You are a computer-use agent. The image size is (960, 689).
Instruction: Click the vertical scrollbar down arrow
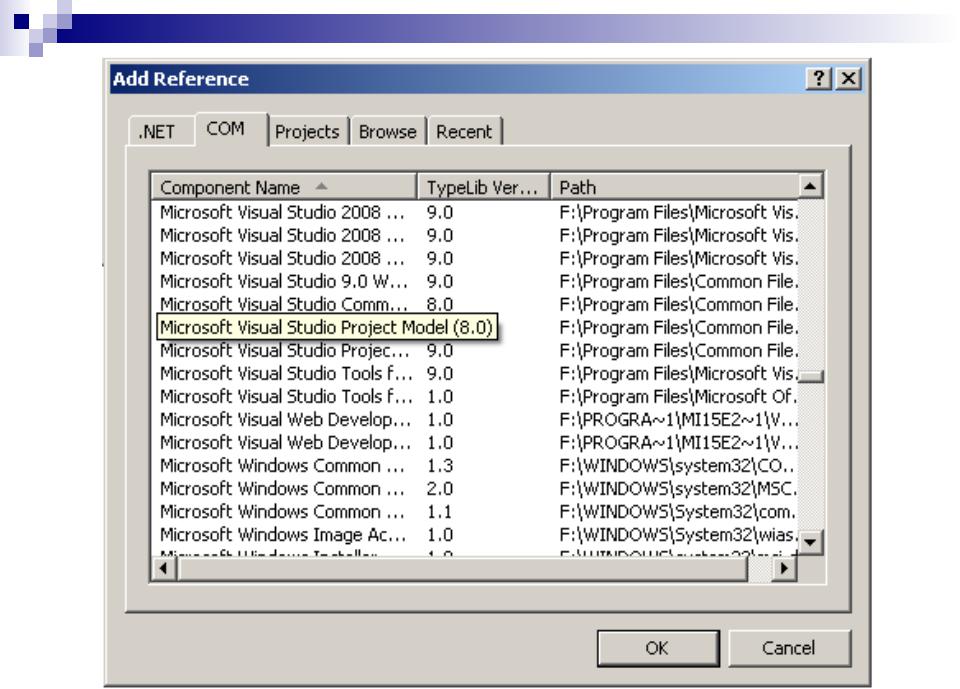coord(810,542)
